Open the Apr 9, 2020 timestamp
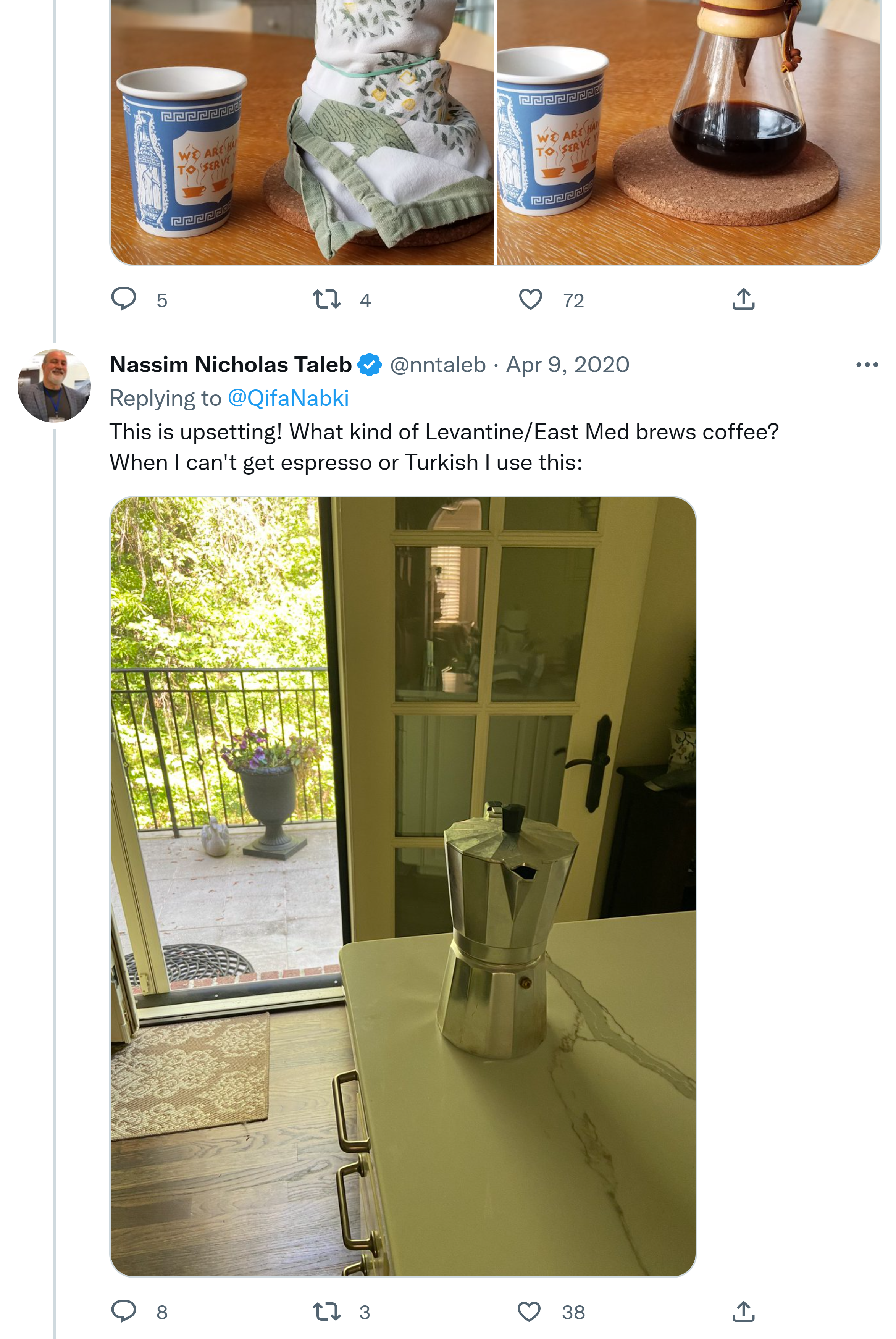 pyautogui.click(x=567, y=365)
